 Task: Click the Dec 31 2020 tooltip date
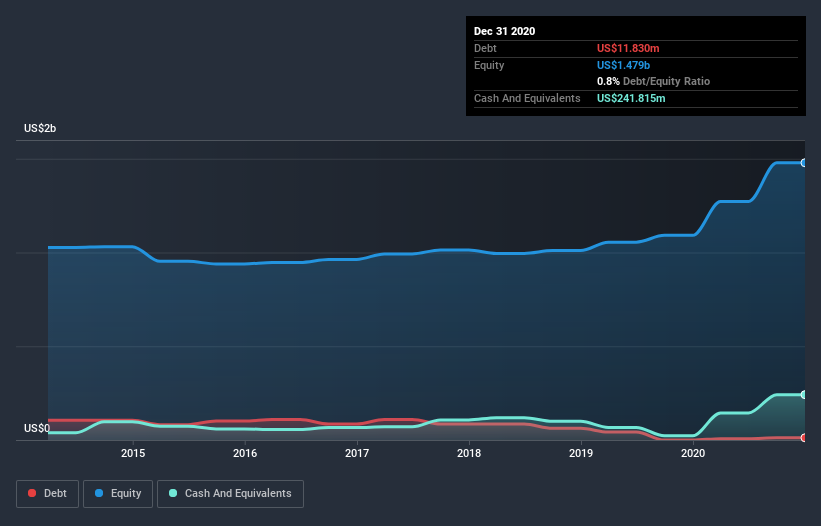tap(504, 31)
